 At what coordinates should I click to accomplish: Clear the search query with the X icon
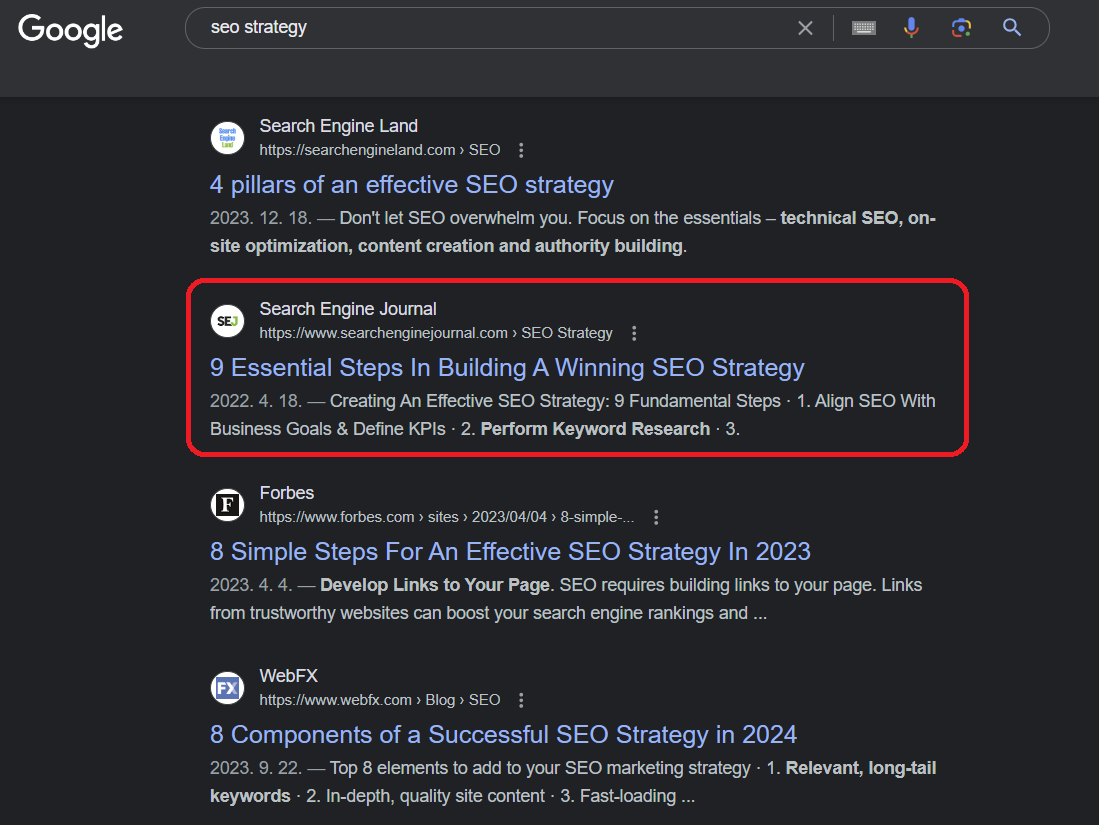[805, 27]
